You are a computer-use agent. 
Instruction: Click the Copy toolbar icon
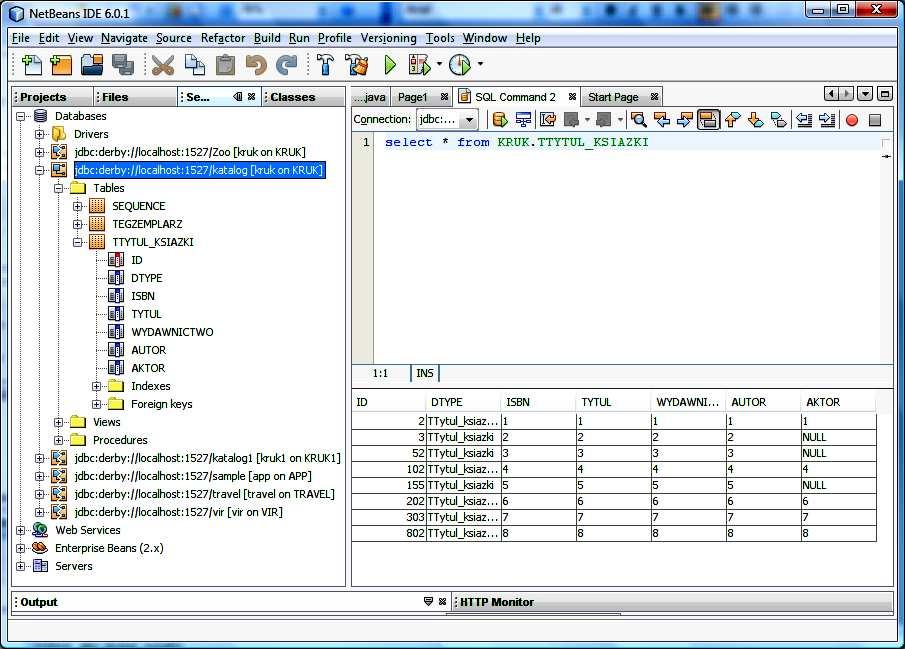[195, 65]
